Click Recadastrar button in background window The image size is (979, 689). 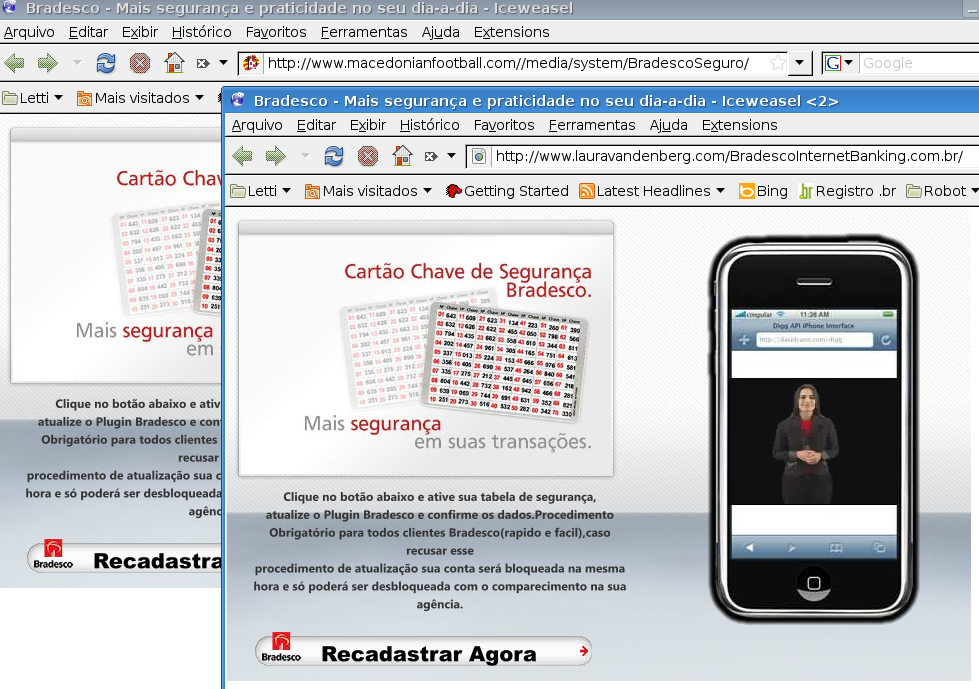[124, 558]
